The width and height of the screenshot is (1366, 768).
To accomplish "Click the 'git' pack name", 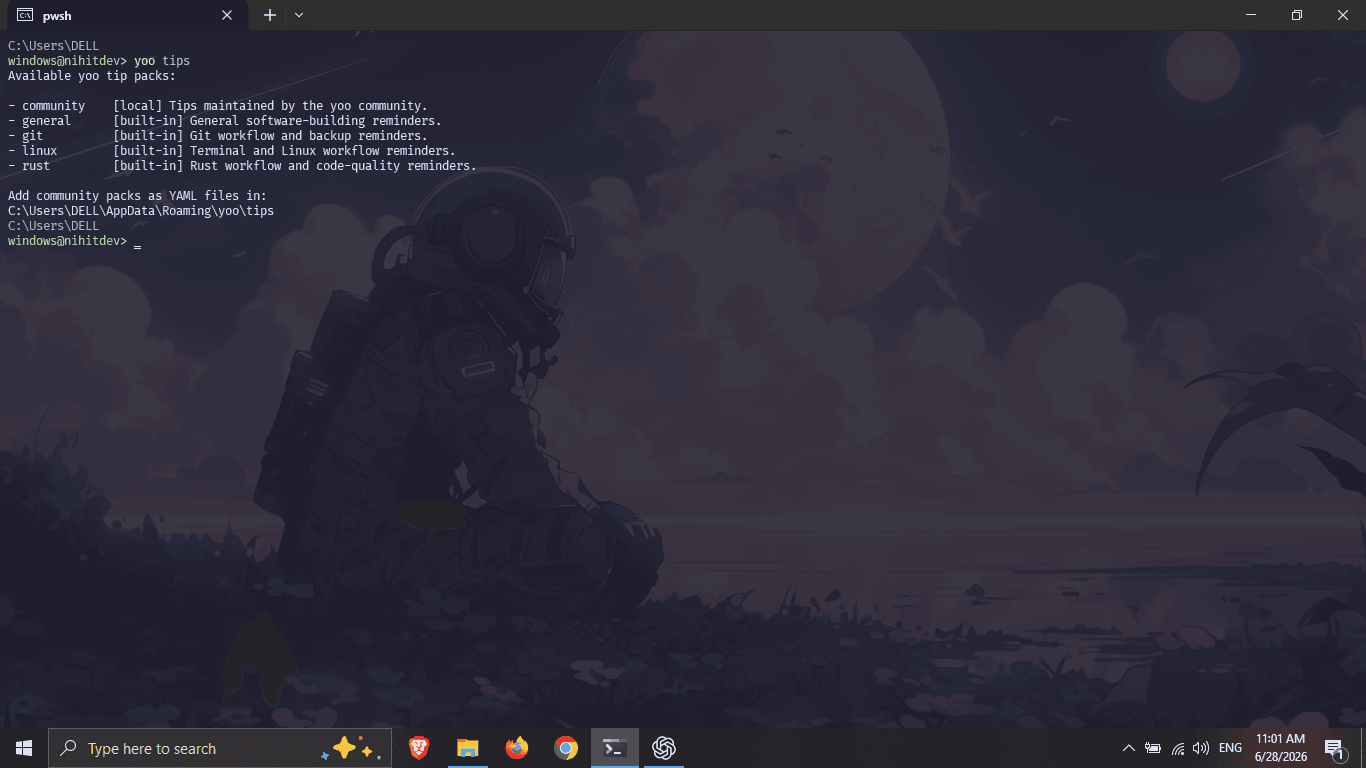I will point(33,136).
